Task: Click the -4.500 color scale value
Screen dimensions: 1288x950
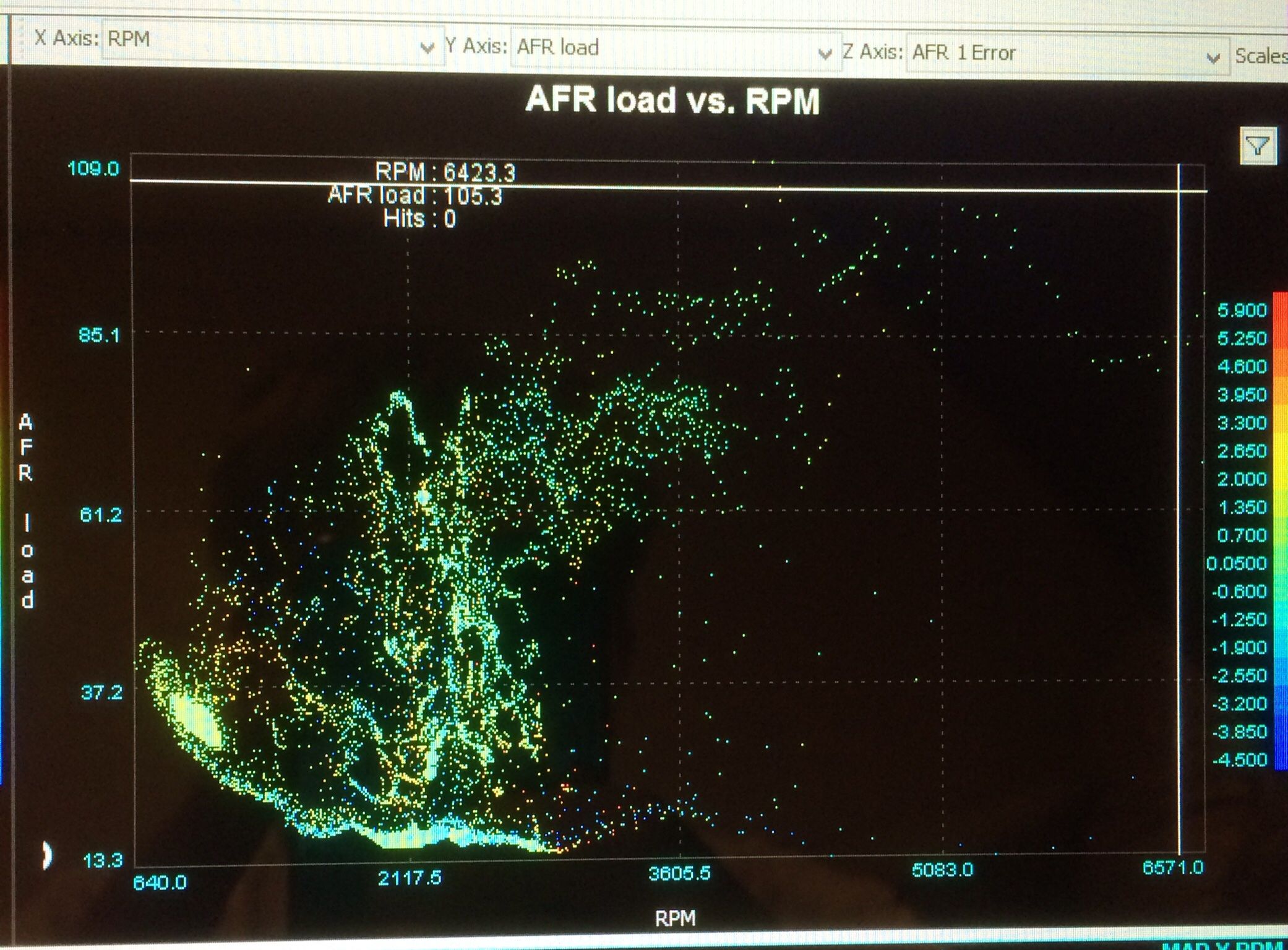Action: (x=1239, y=759)
